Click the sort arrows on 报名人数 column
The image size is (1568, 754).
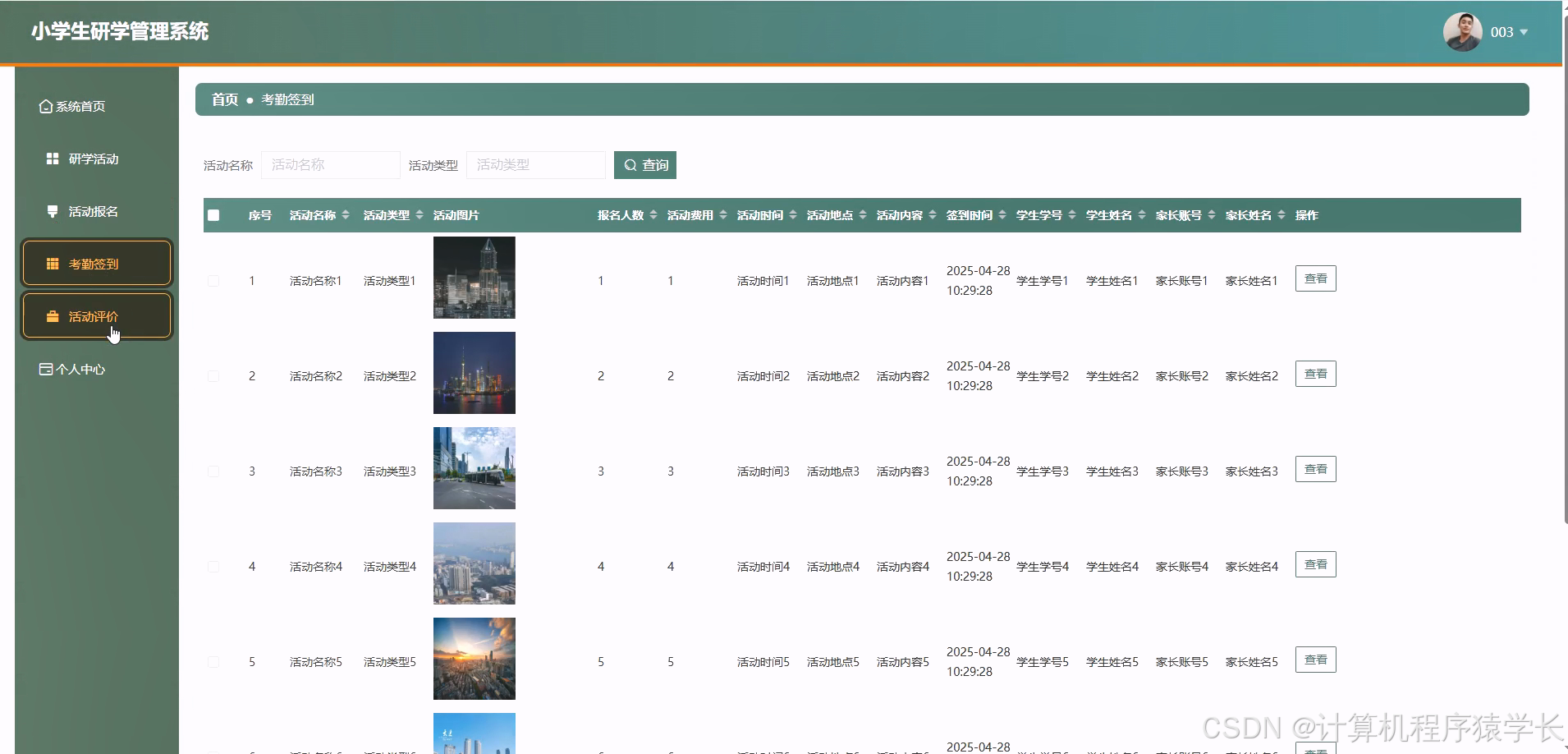[653, 215]
